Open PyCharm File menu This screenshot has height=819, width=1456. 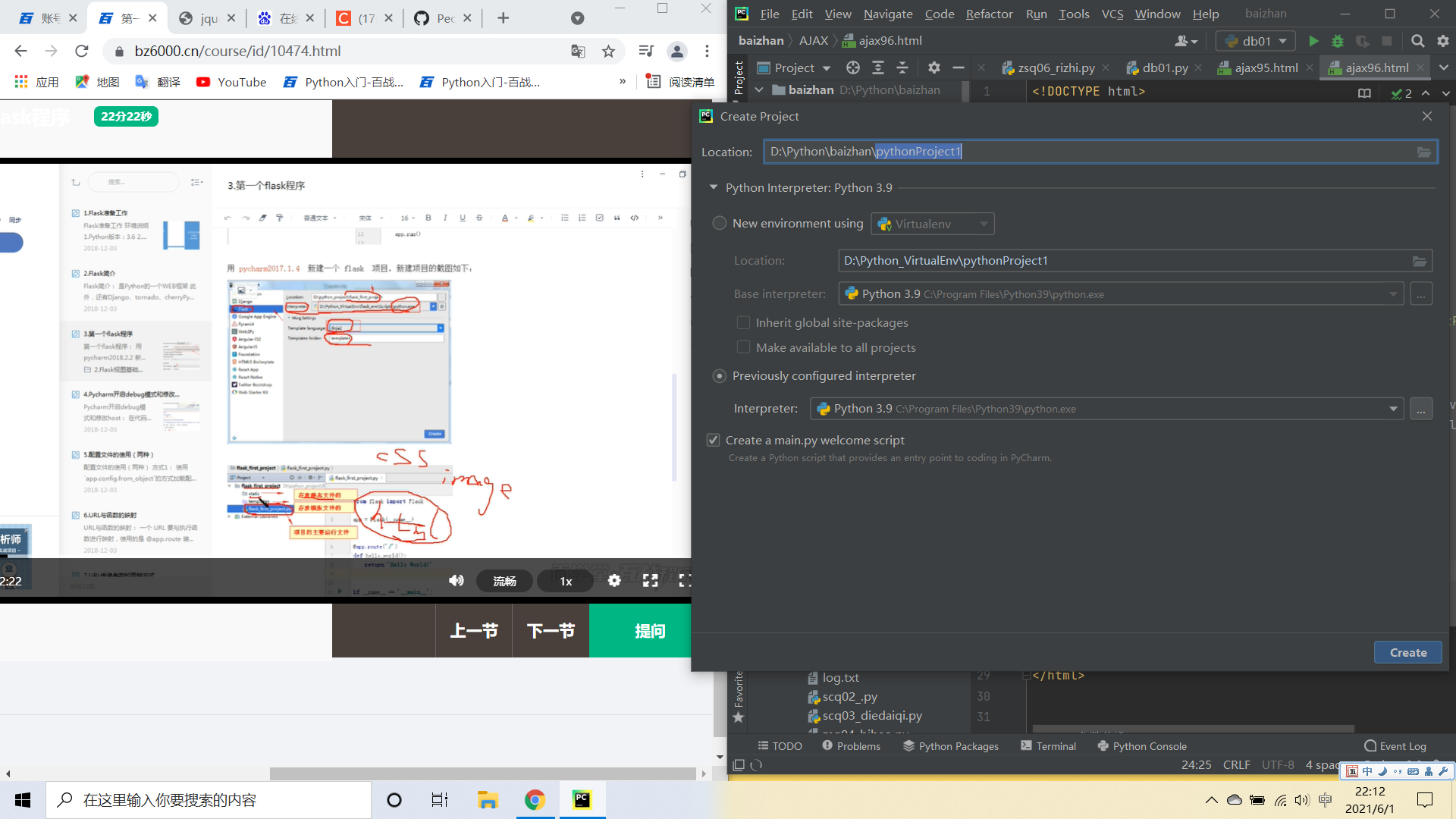[x=770, y=14]
